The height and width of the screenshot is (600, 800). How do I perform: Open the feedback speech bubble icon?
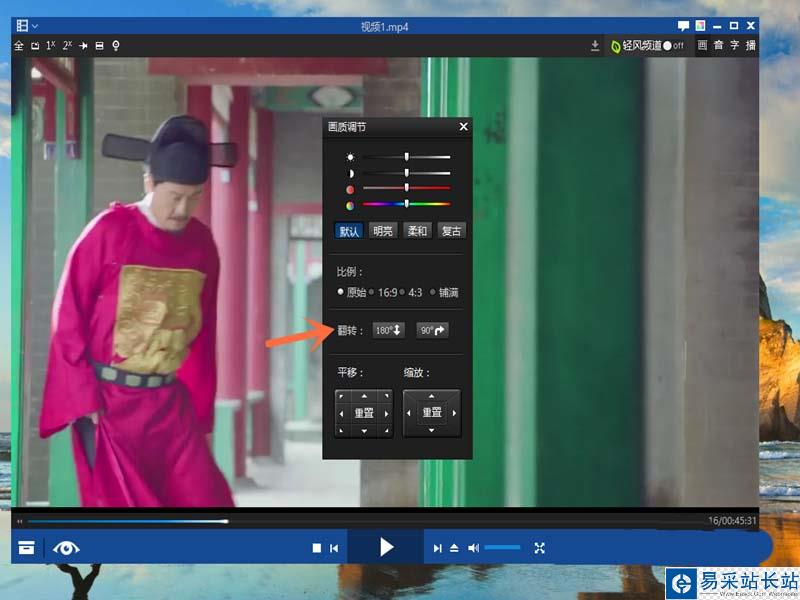pos(683,26)
